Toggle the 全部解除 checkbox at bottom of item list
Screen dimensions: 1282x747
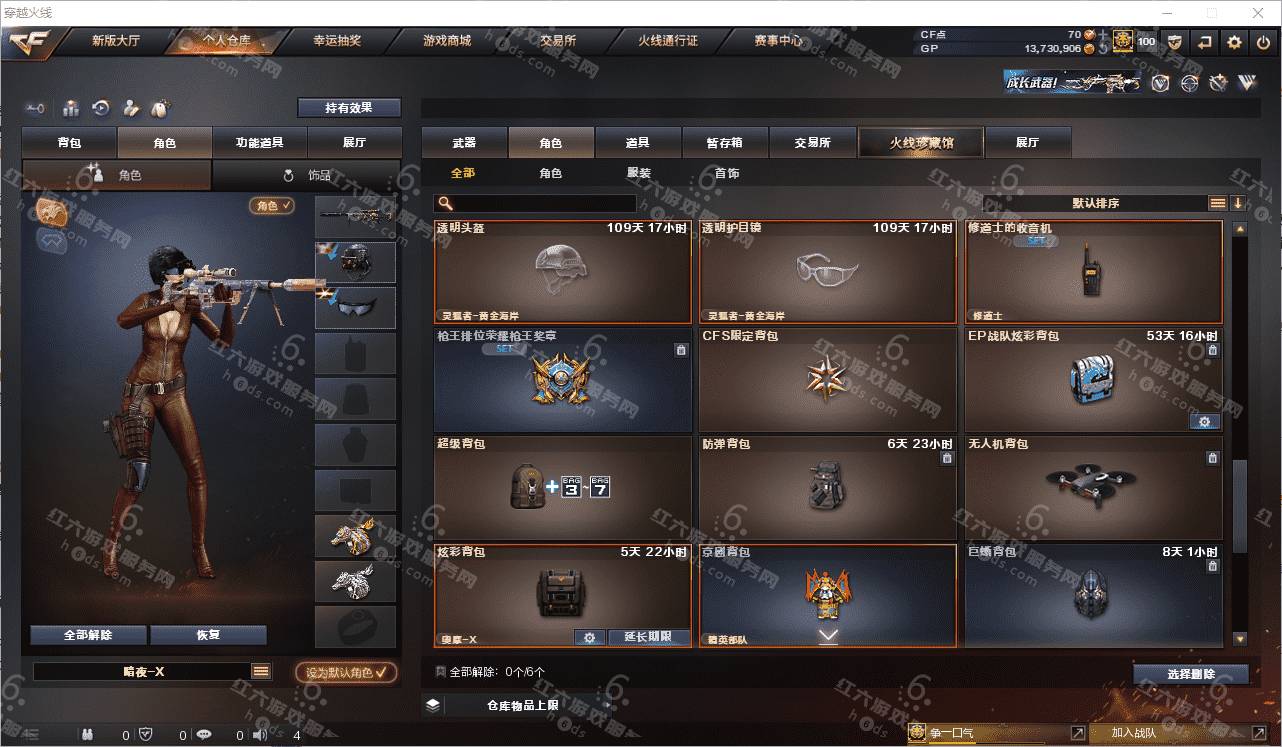(441, 672)
